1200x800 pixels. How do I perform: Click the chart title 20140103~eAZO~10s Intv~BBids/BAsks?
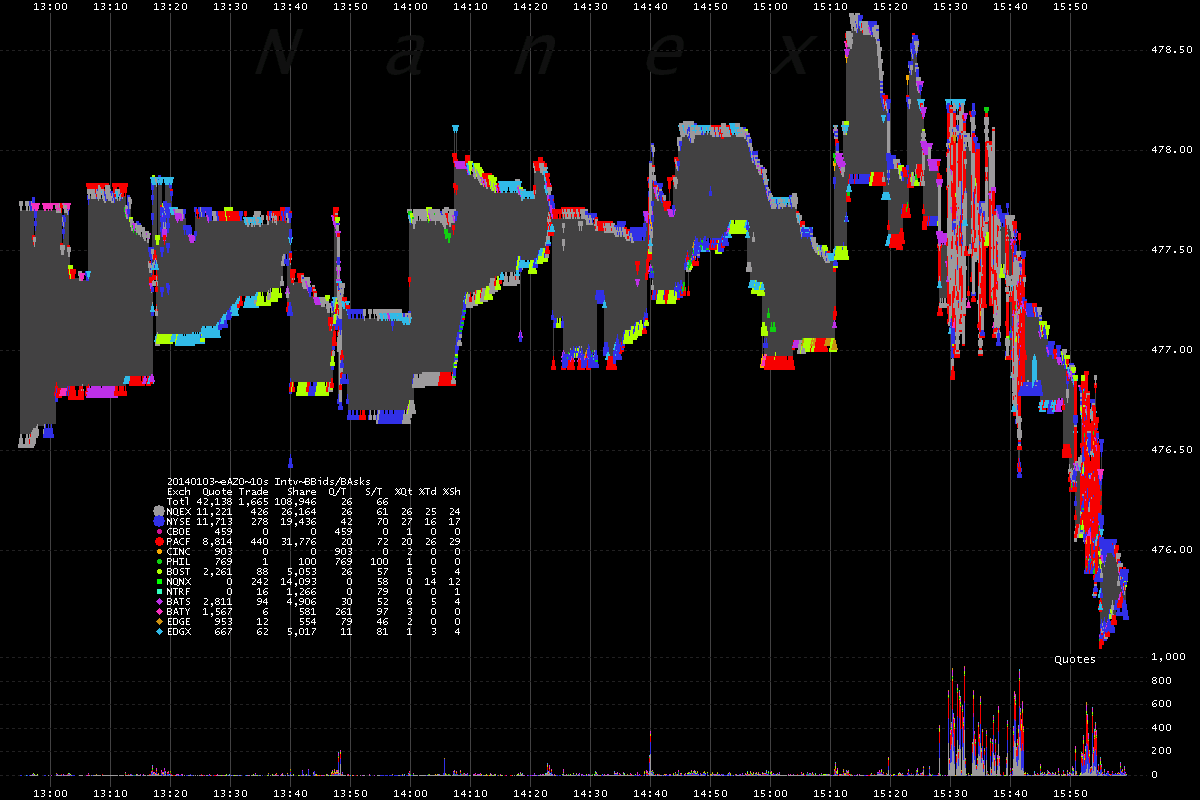click(x=269, y=481)
